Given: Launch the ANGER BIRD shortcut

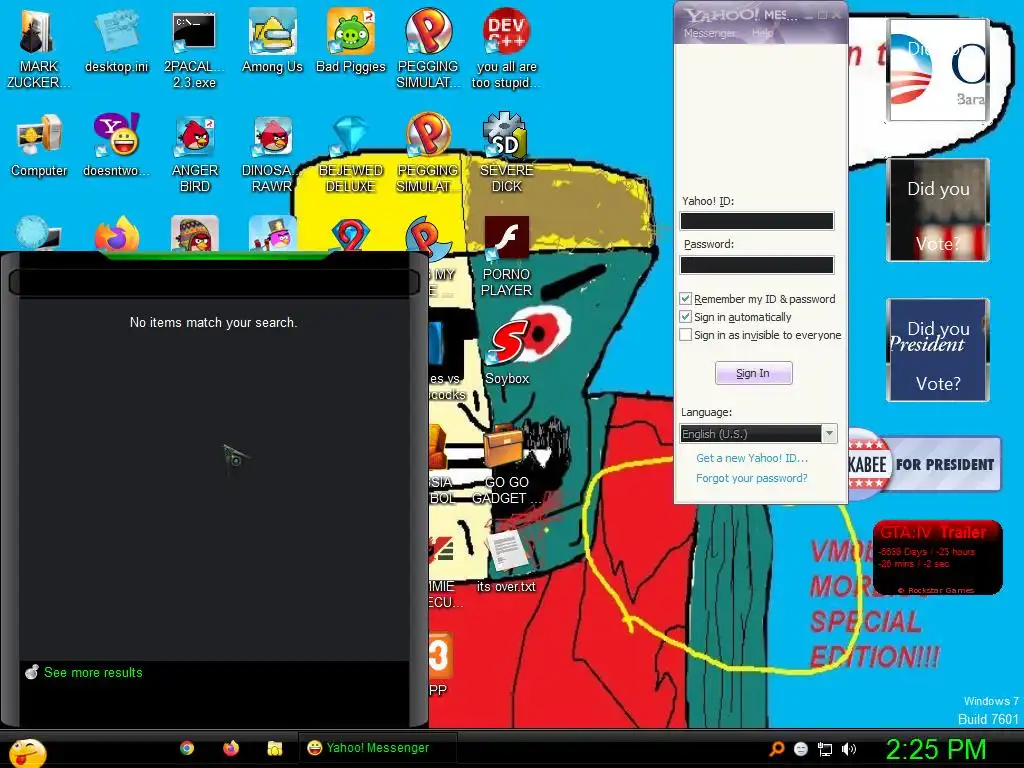Looking at the screenshot, I should point(195,153).
